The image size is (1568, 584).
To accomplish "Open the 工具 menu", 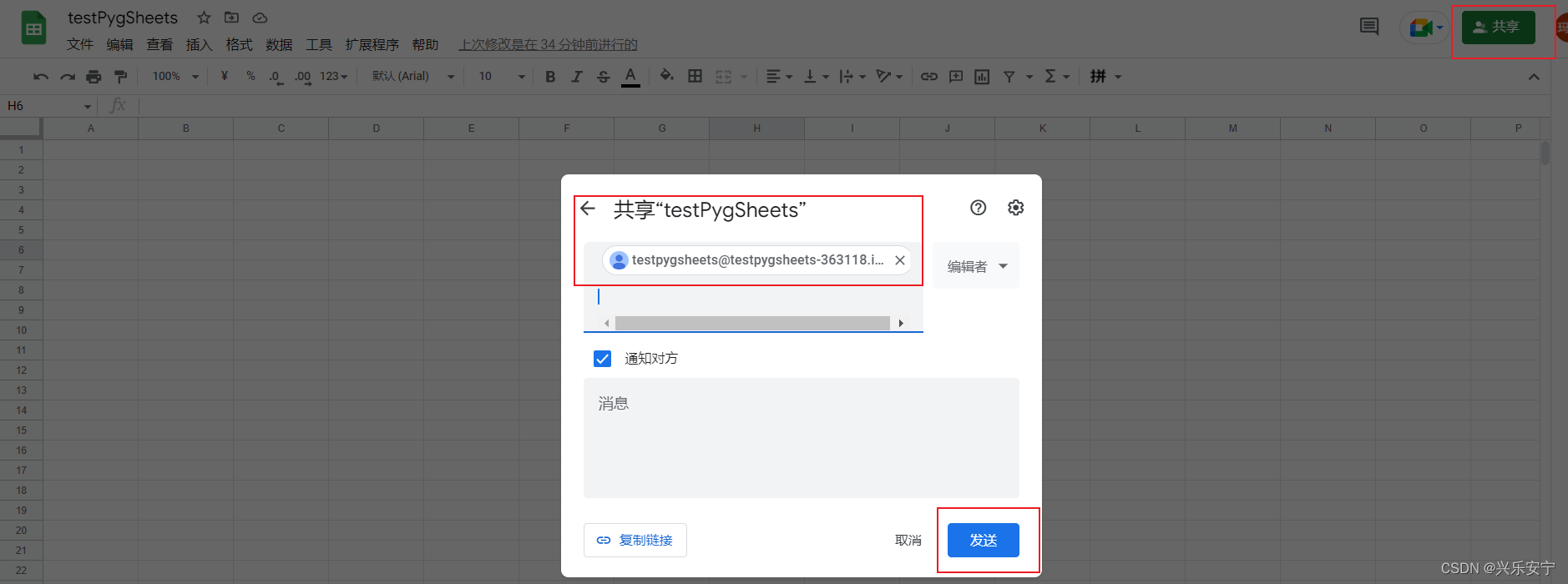I will coord(319,44).
